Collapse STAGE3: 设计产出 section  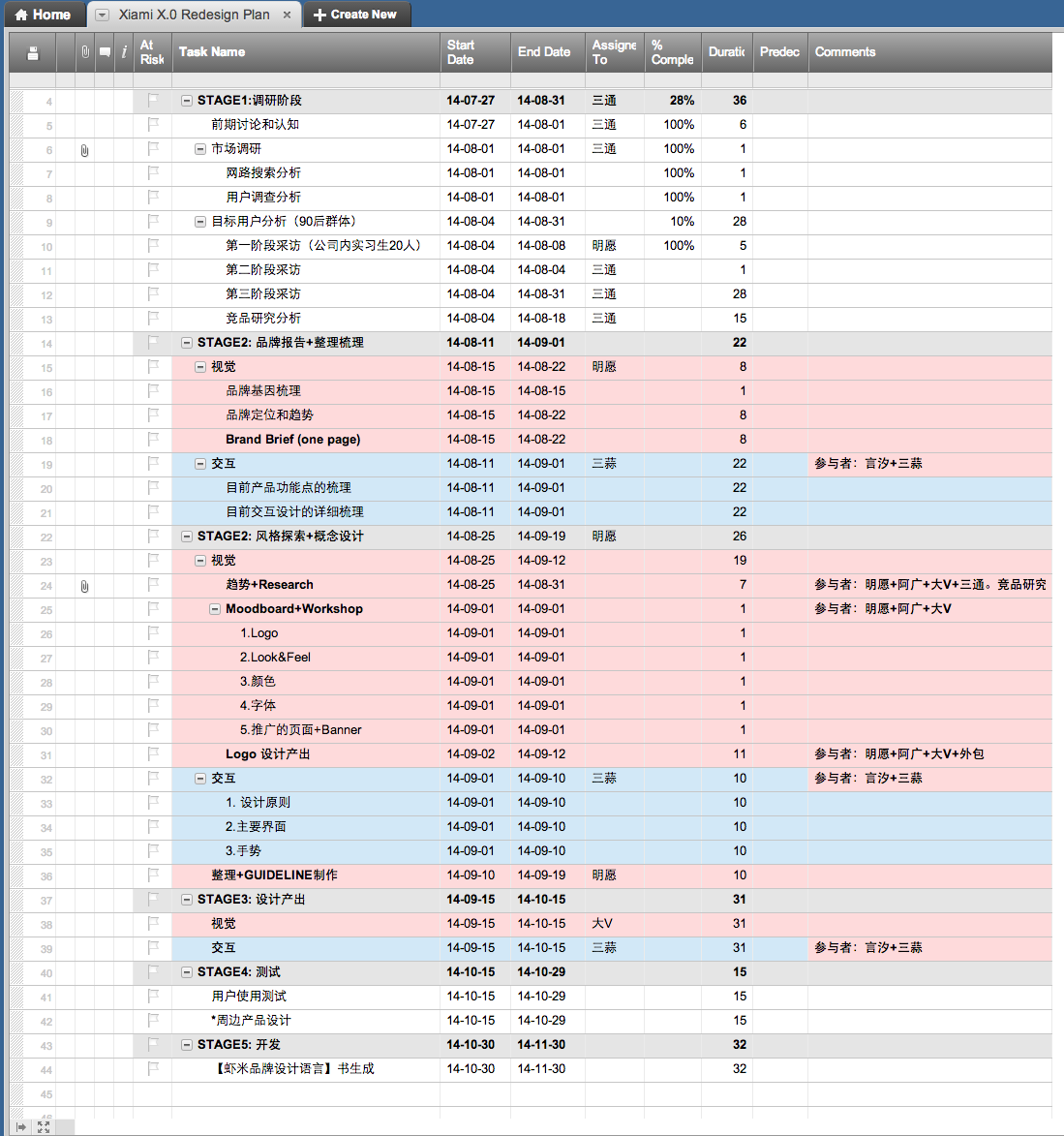[x=186, y=900]
